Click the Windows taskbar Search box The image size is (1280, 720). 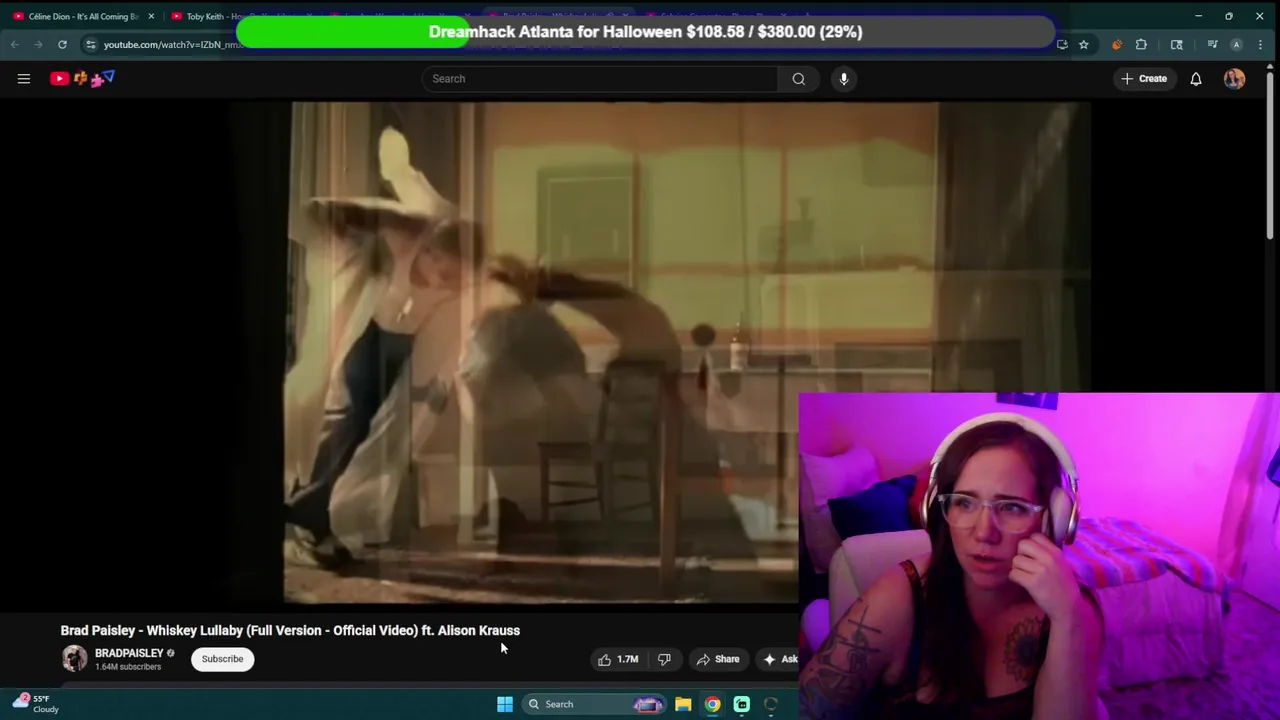pos(595,704)
